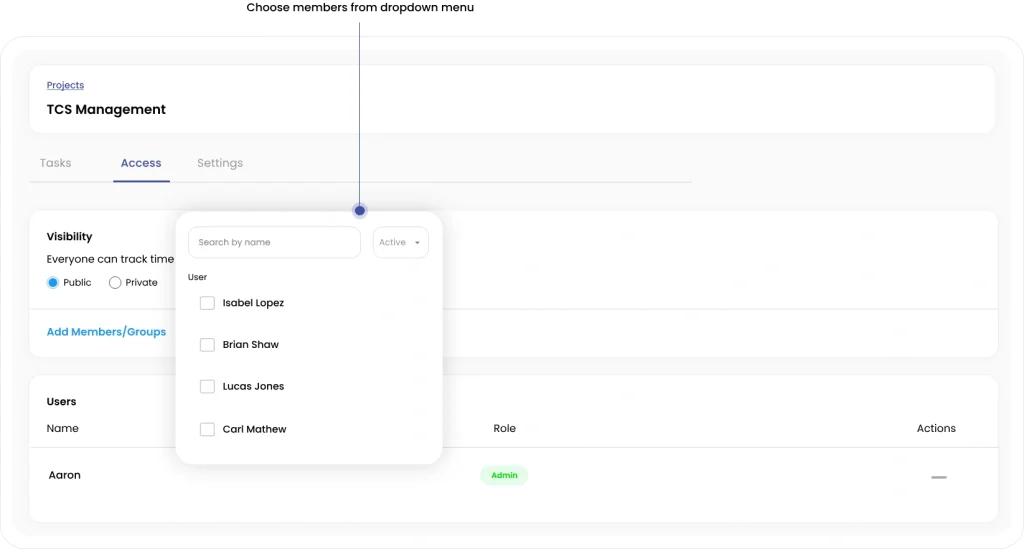Click the Role column header

pyautogui.click(x=504, y=428)
